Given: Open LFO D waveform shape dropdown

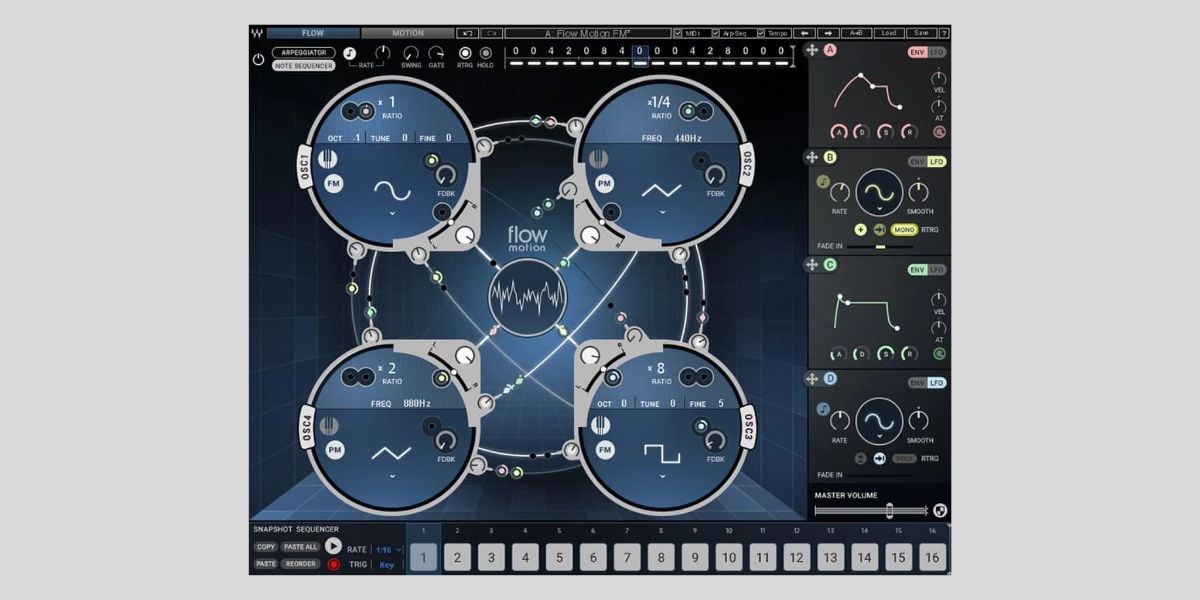Looking at the screenshot, I should pyautogui.click(x=879, y=438).
